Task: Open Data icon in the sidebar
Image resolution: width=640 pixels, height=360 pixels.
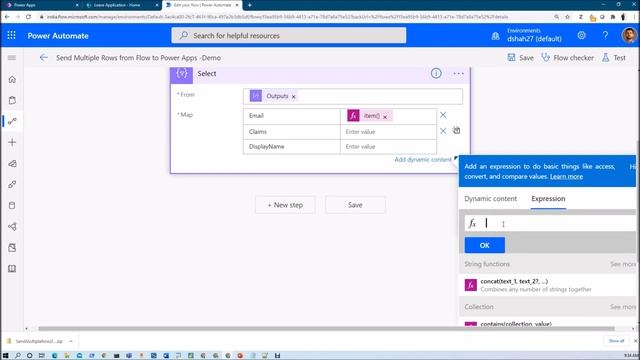Action: point(12,205)
